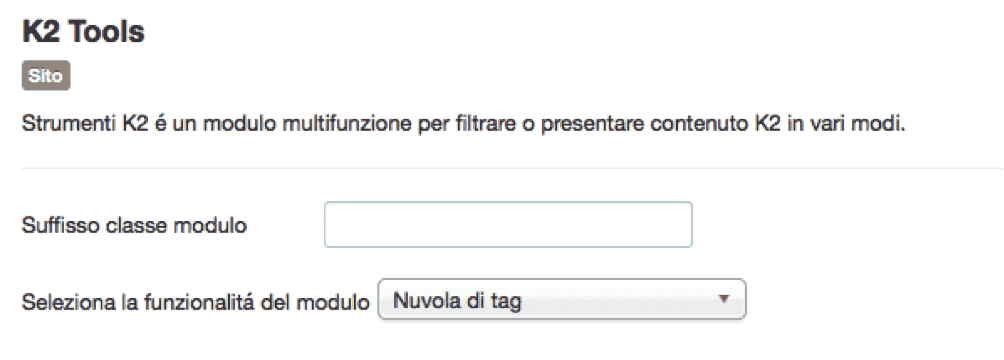Click the small arrow on the functionality selector
The width and height of the screenshot is (1004, 360).
[724, 299]
